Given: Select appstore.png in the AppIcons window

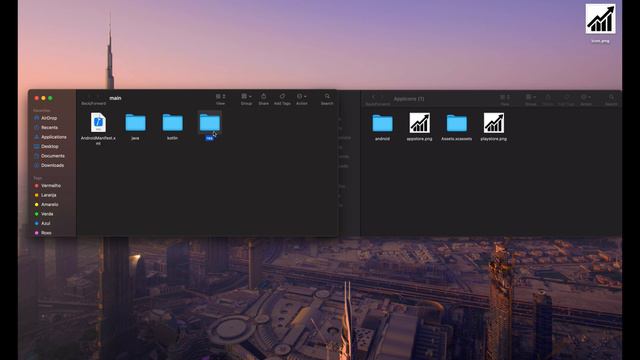Looking at the screenshot, I should pyautogui.click(x=419, y=127).
